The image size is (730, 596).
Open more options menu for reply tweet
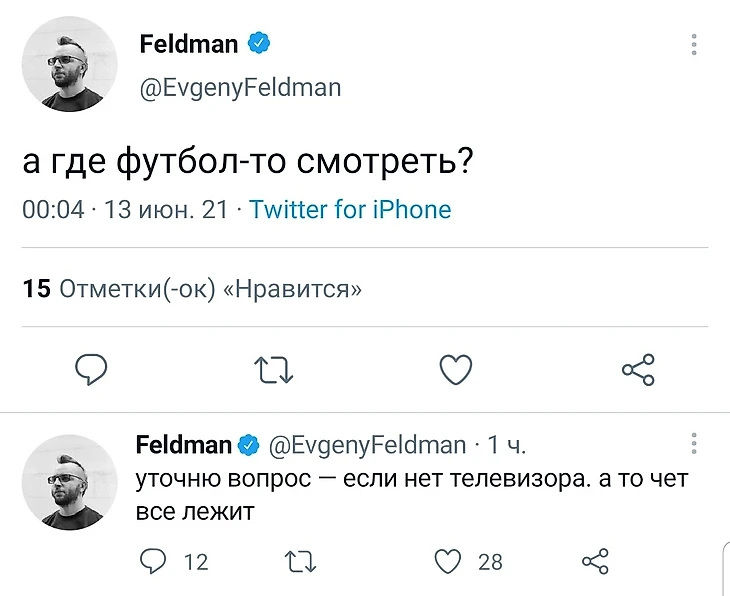(694, 445)
